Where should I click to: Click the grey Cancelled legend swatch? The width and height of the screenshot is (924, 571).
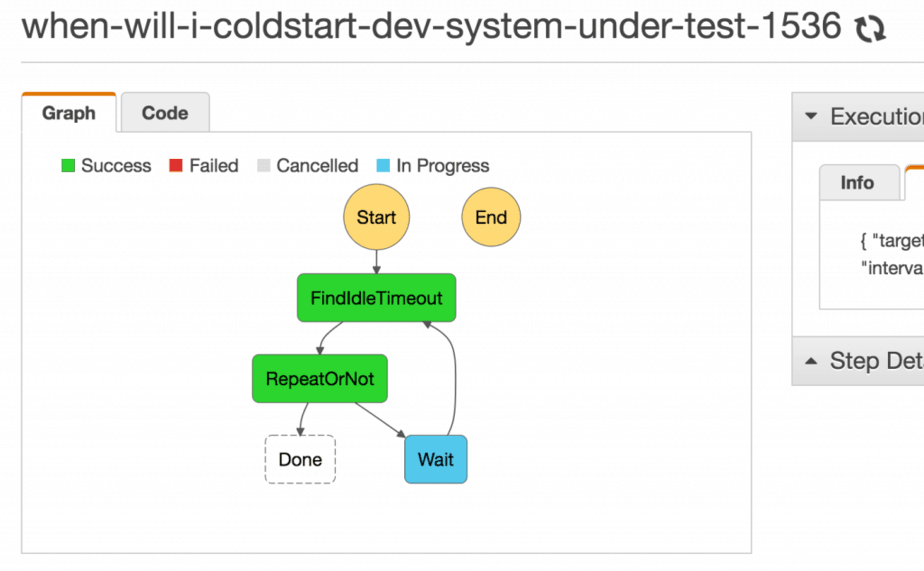pos(264,166)
